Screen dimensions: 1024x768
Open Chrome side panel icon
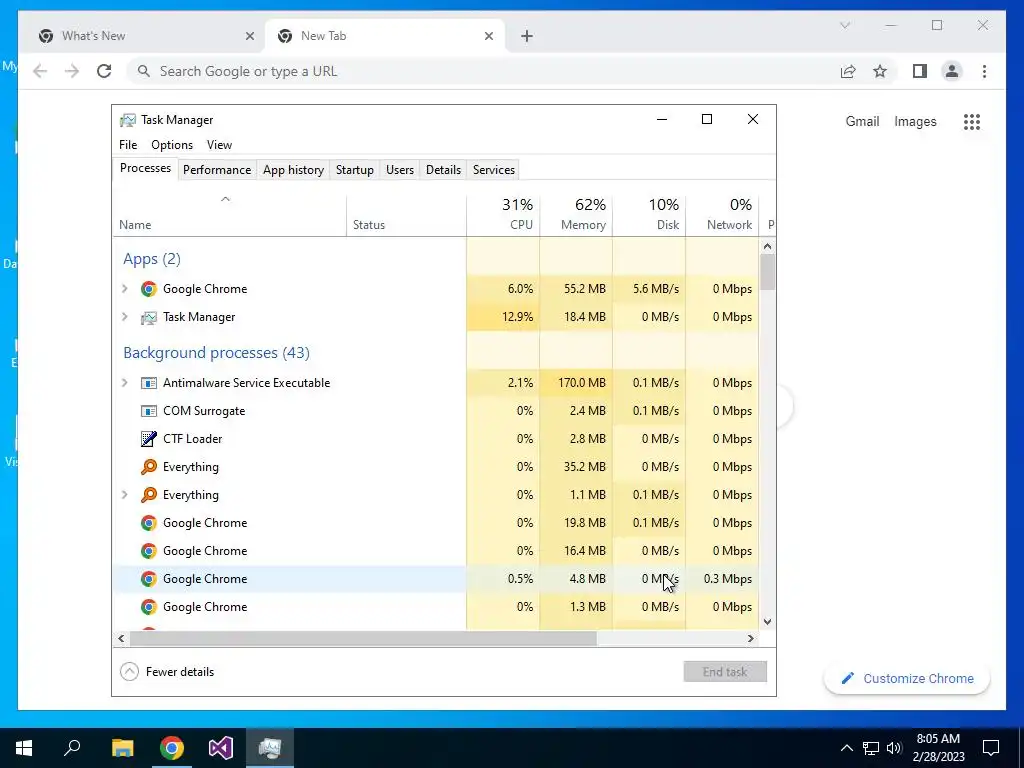[920, 71]
